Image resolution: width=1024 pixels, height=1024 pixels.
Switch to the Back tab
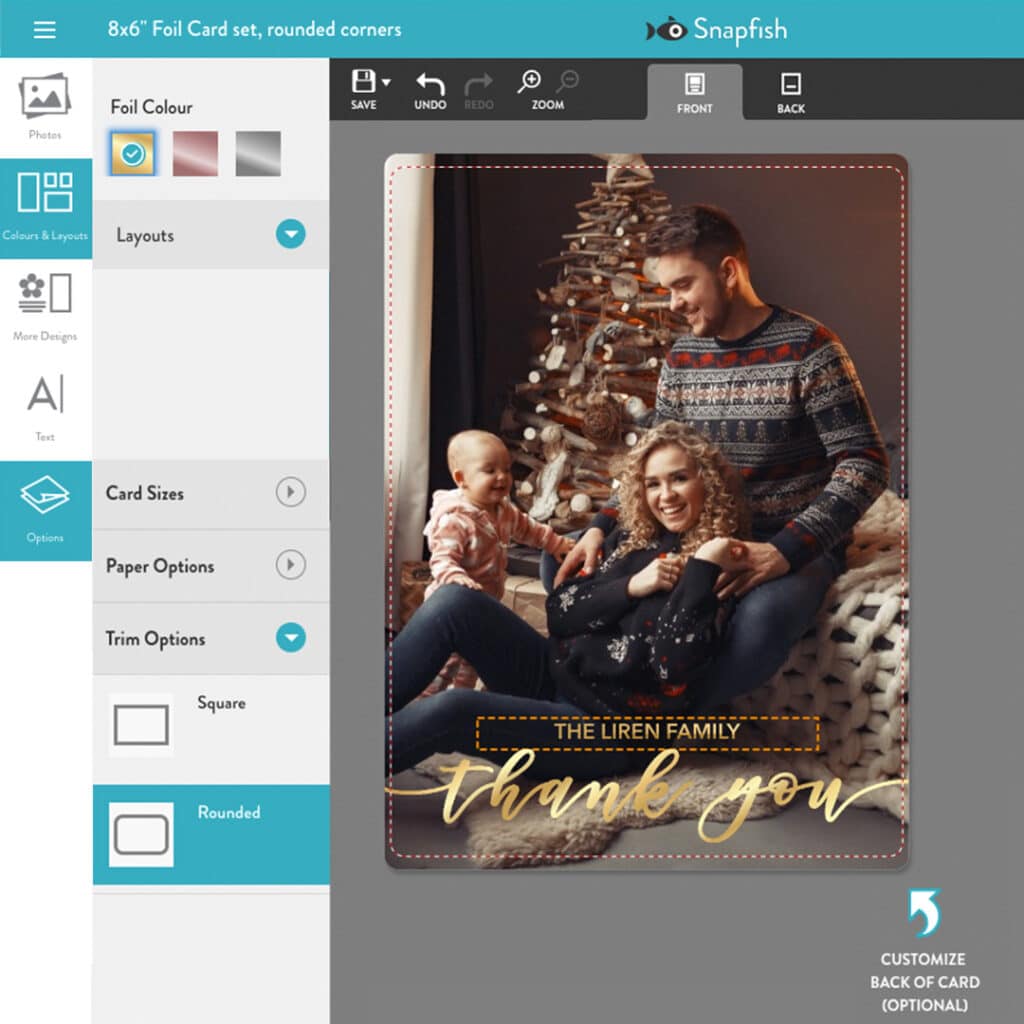pyautogui.click(x=791, y=92)
